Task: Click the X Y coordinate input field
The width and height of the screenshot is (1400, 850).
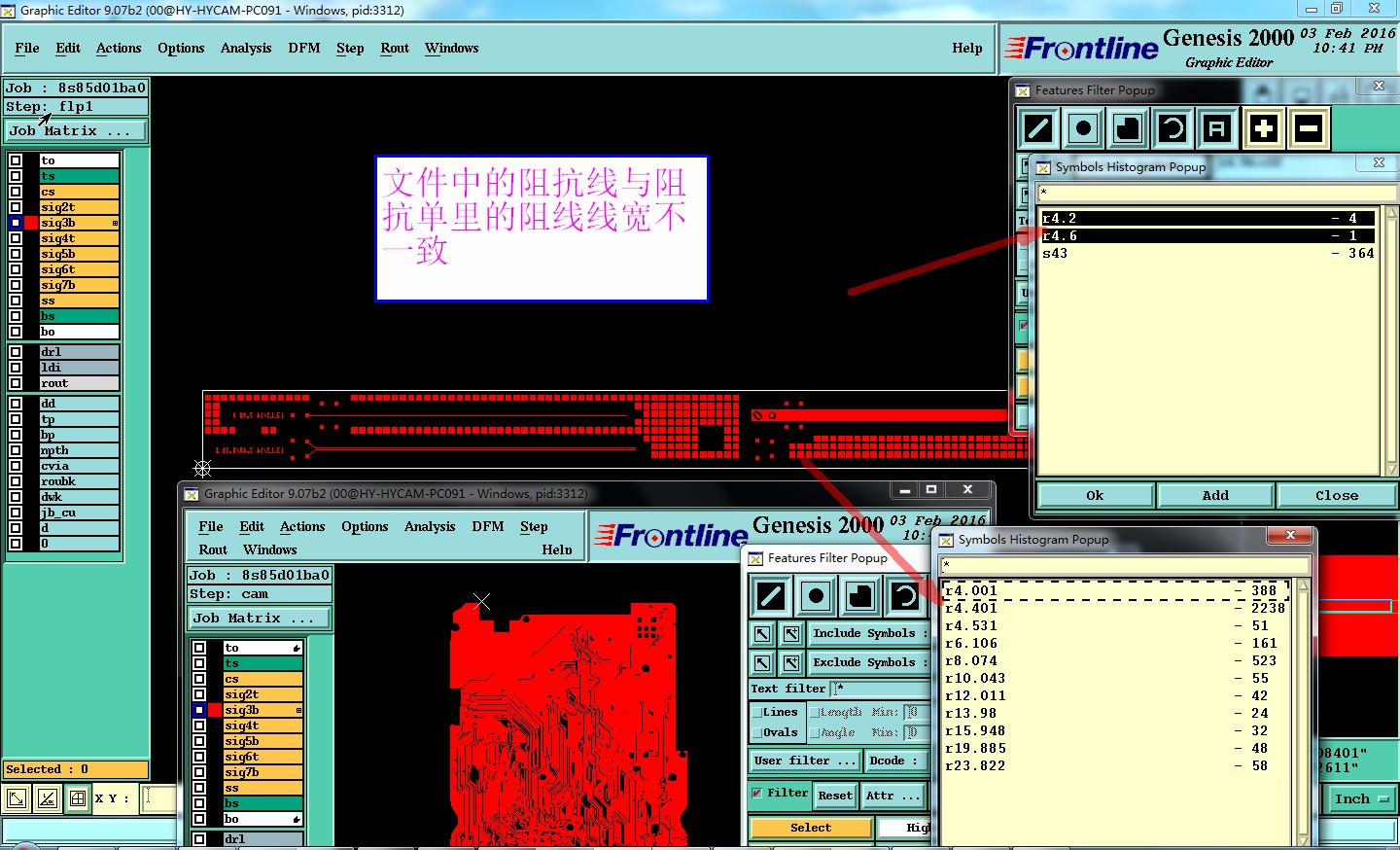Action: coord(160,798)
